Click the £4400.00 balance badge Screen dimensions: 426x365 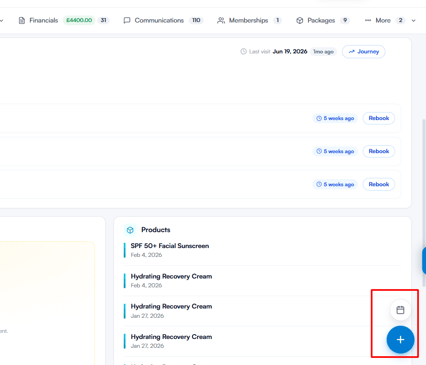tap(79, 20)
